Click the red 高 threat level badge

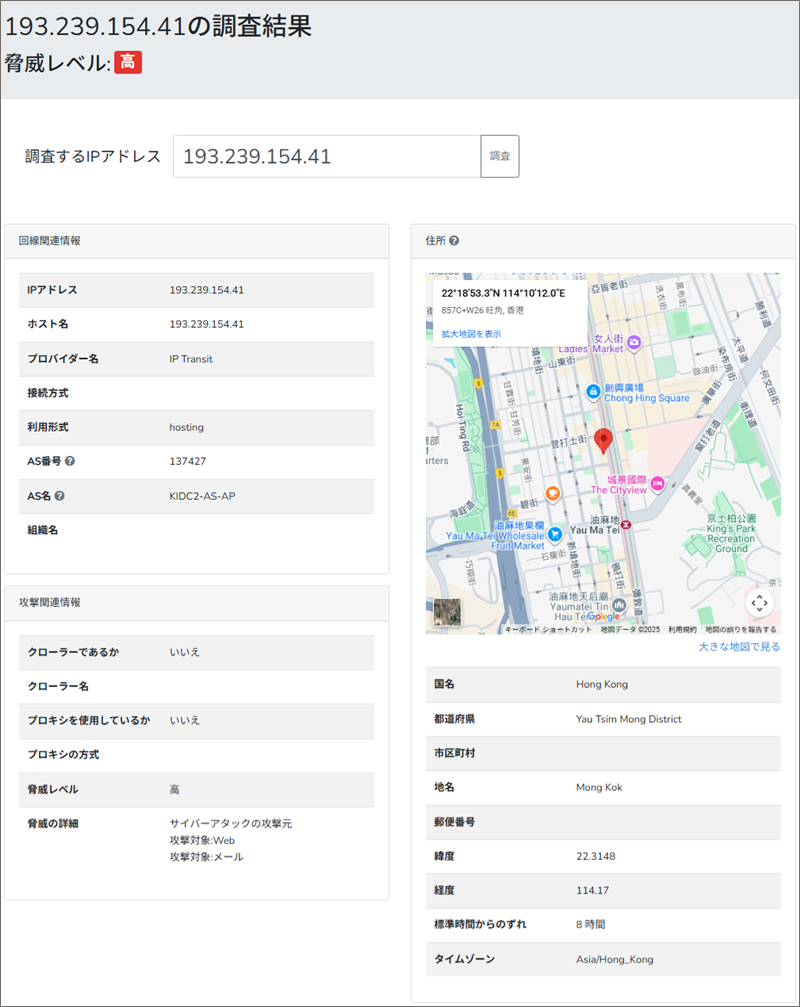128,62
